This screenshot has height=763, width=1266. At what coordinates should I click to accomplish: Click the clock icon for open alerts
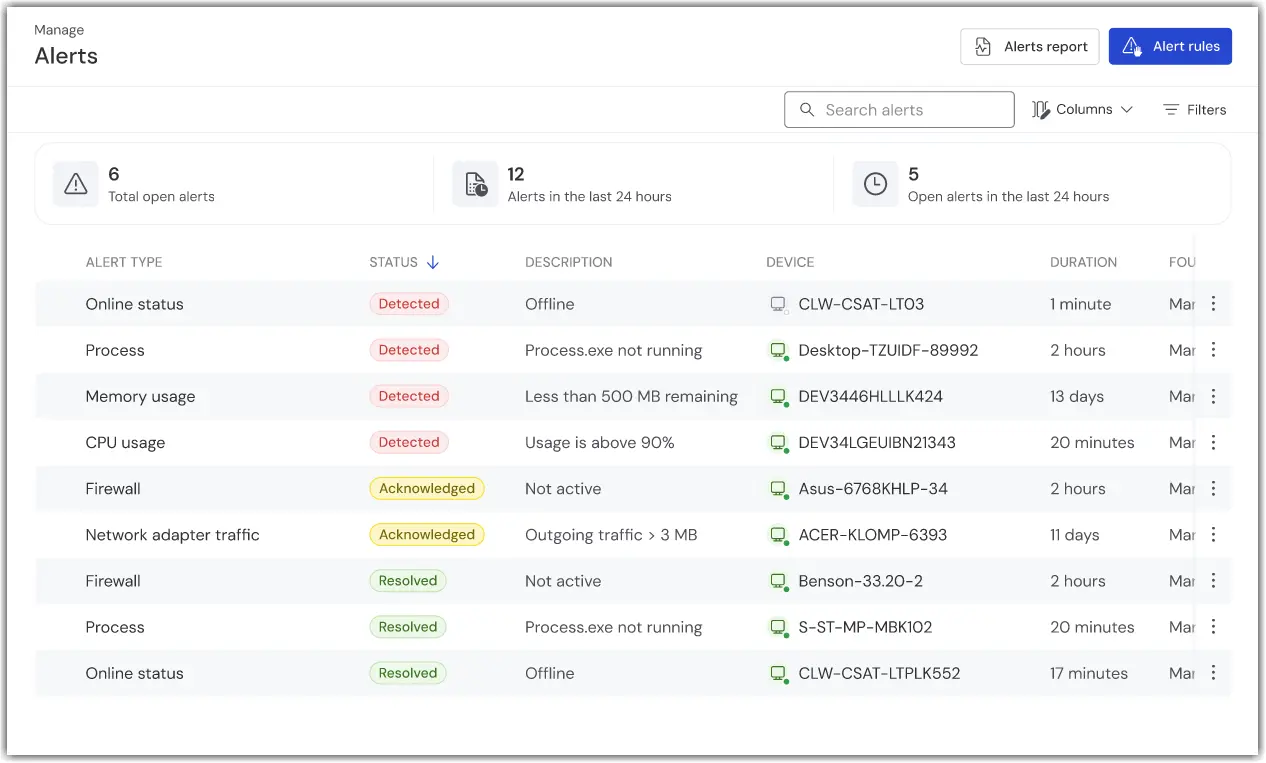click(875, 184)
